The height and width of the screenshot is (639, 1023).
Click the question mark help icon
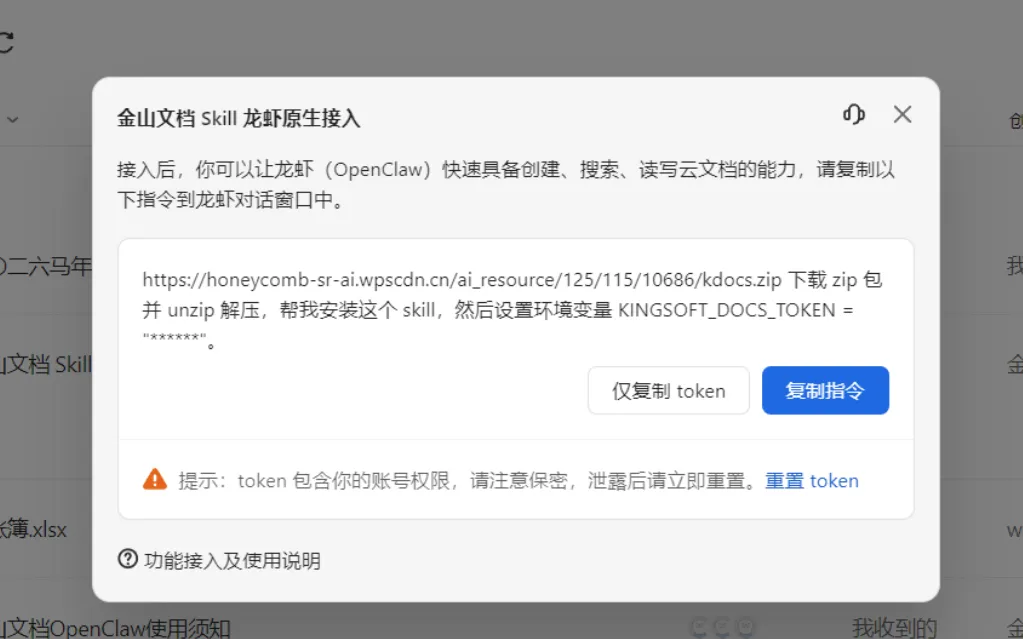[128, 559]
